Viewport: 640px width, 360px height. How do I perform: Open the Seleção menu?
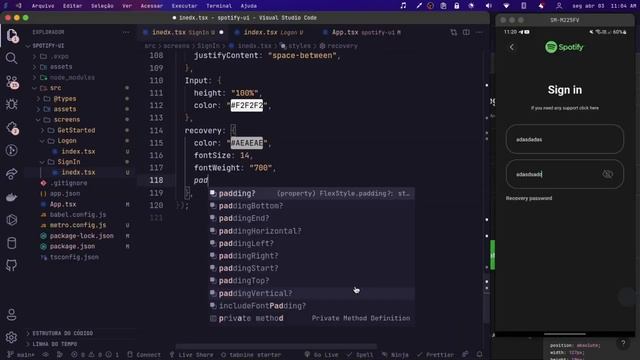(102, 6)
